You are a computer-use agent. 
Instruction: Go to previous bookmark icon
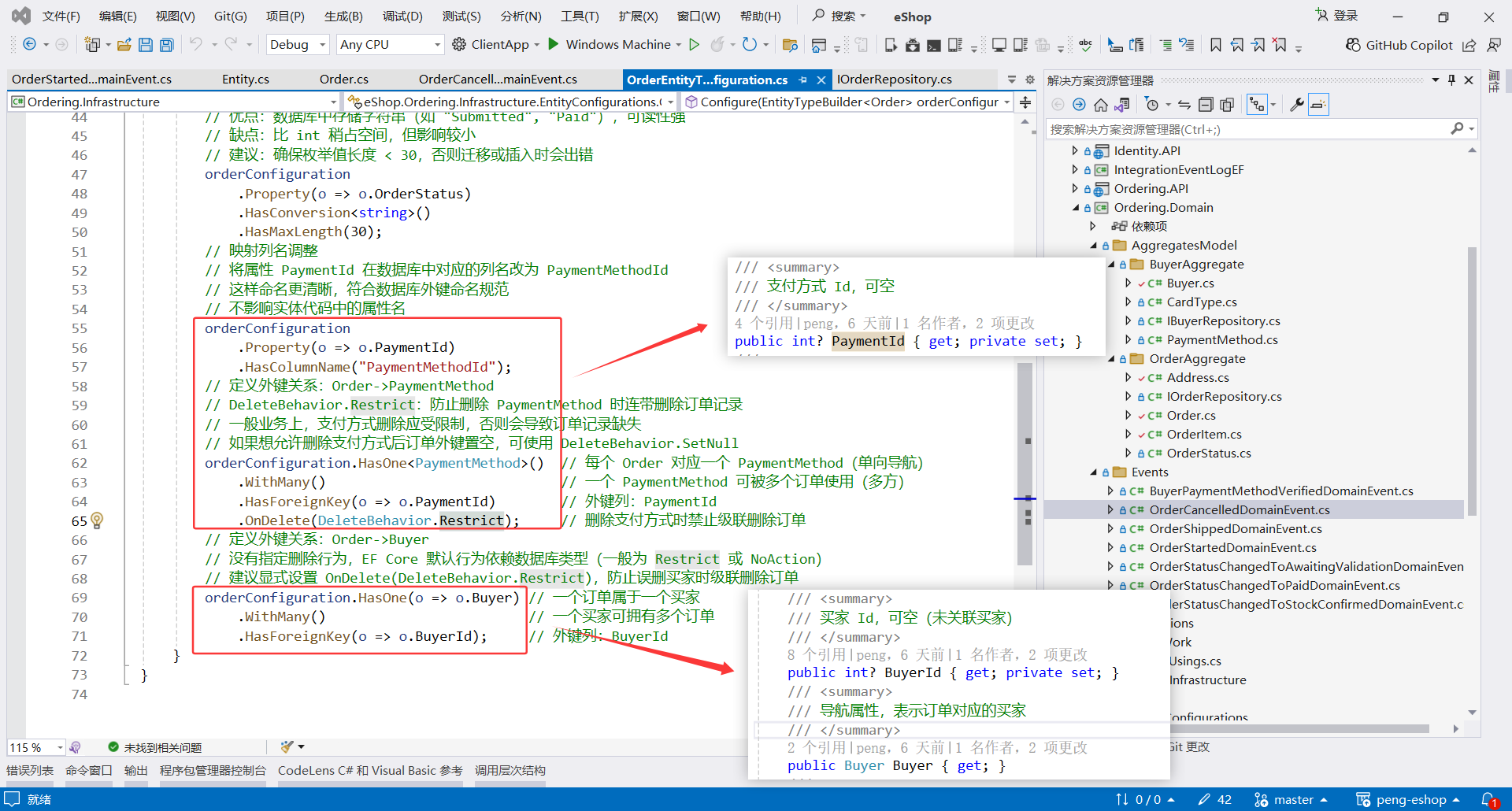[x=1237, y=45]
